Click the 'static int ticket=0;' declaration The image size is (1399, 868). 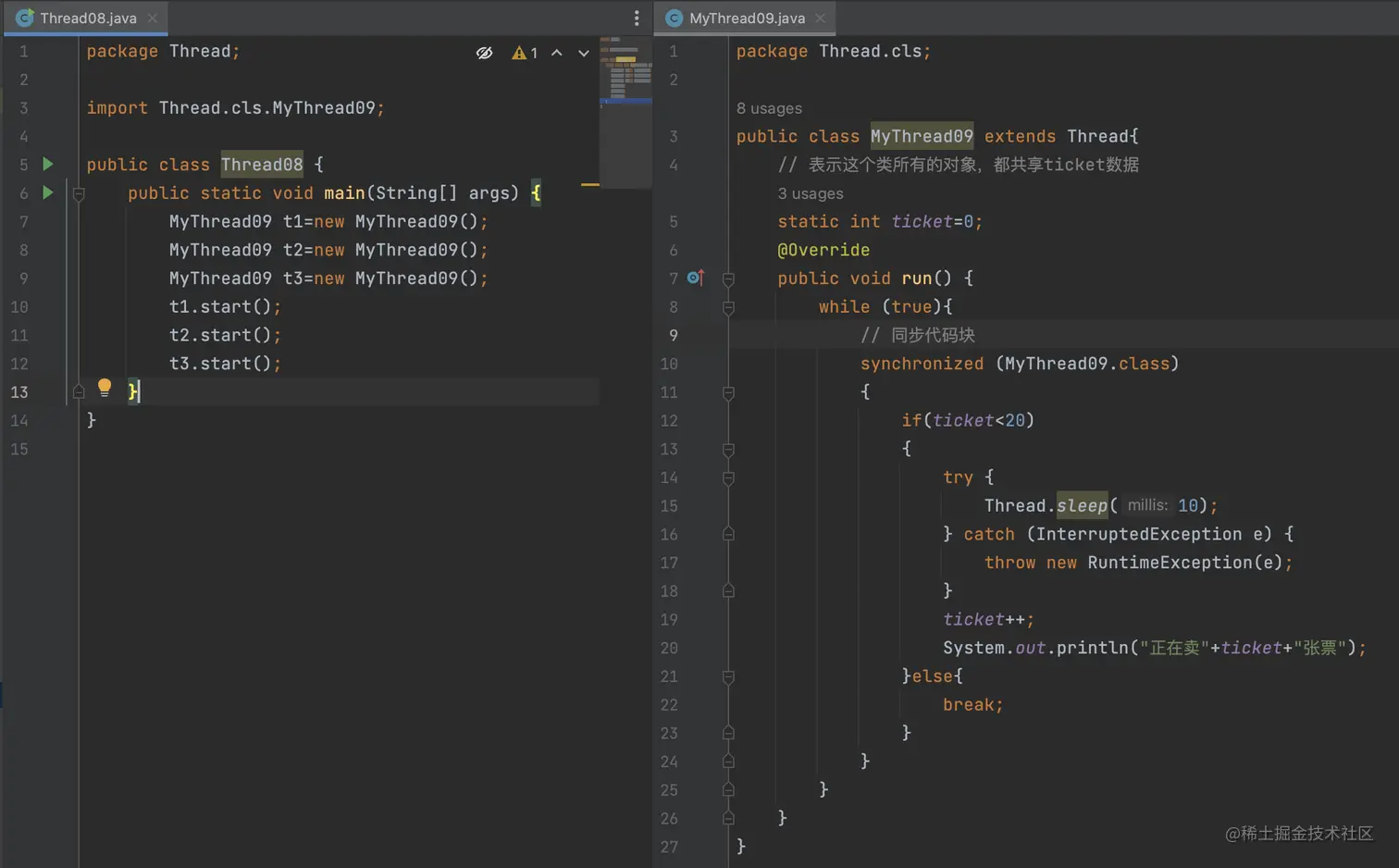880,222
